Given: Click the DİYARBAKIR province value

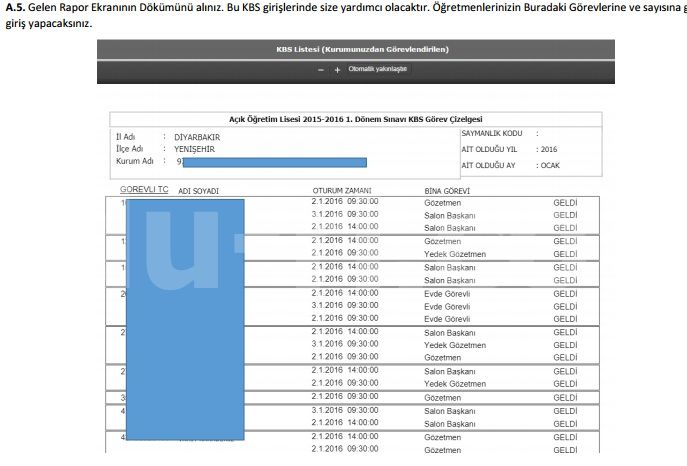Looking at the screenshot, I should (x=197, y=138).
